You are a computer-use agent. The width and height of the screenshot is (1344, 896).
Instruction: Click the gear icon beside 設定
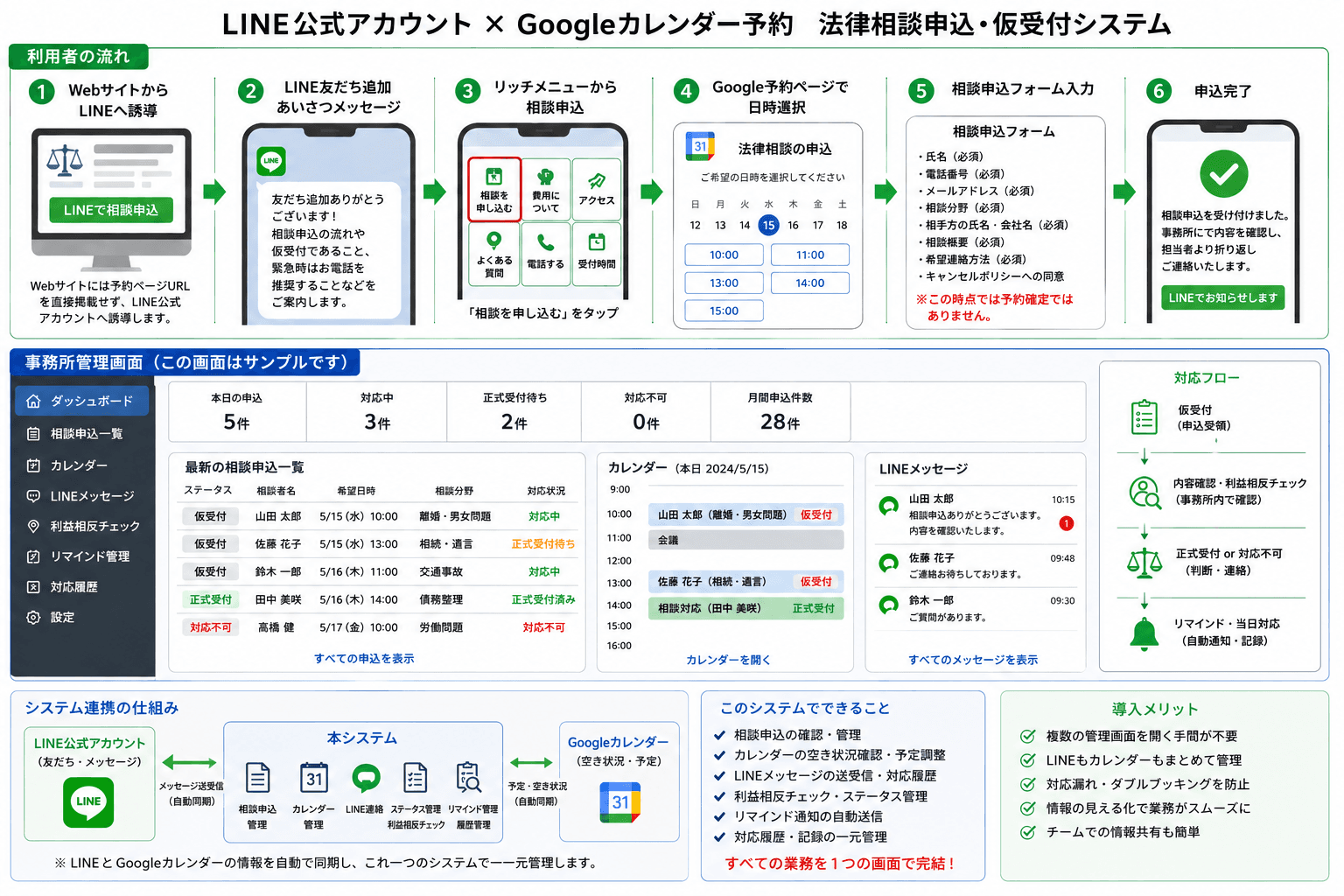click(33, 617)
